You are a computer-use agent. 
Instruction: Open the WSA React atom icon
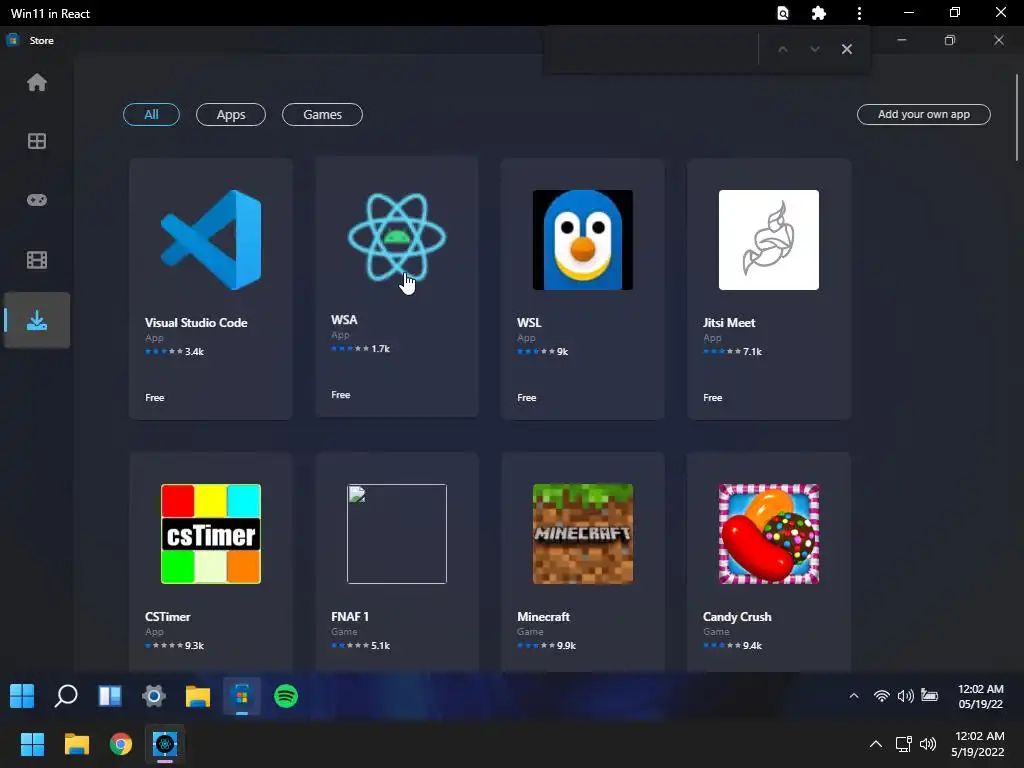397,237
